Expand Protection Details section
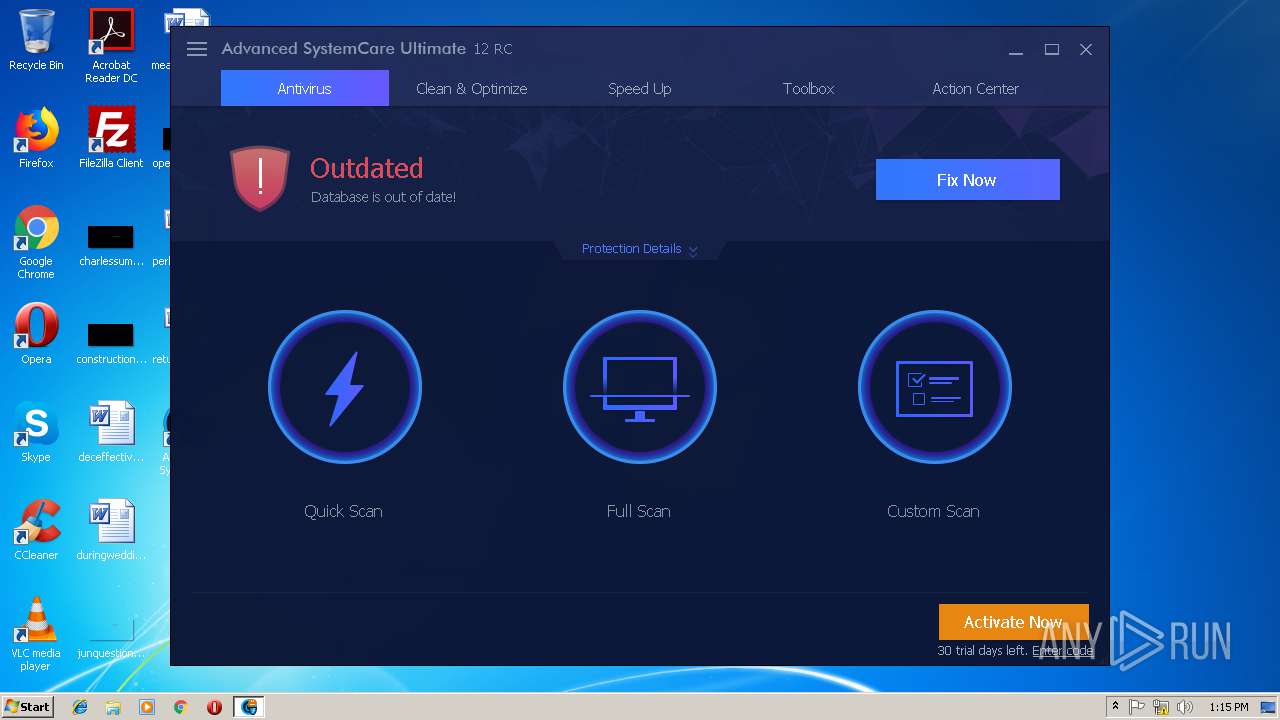Image resolution: width=1280 pixels, height=720 pixels. pyautogui.click(x=639, y=249)
